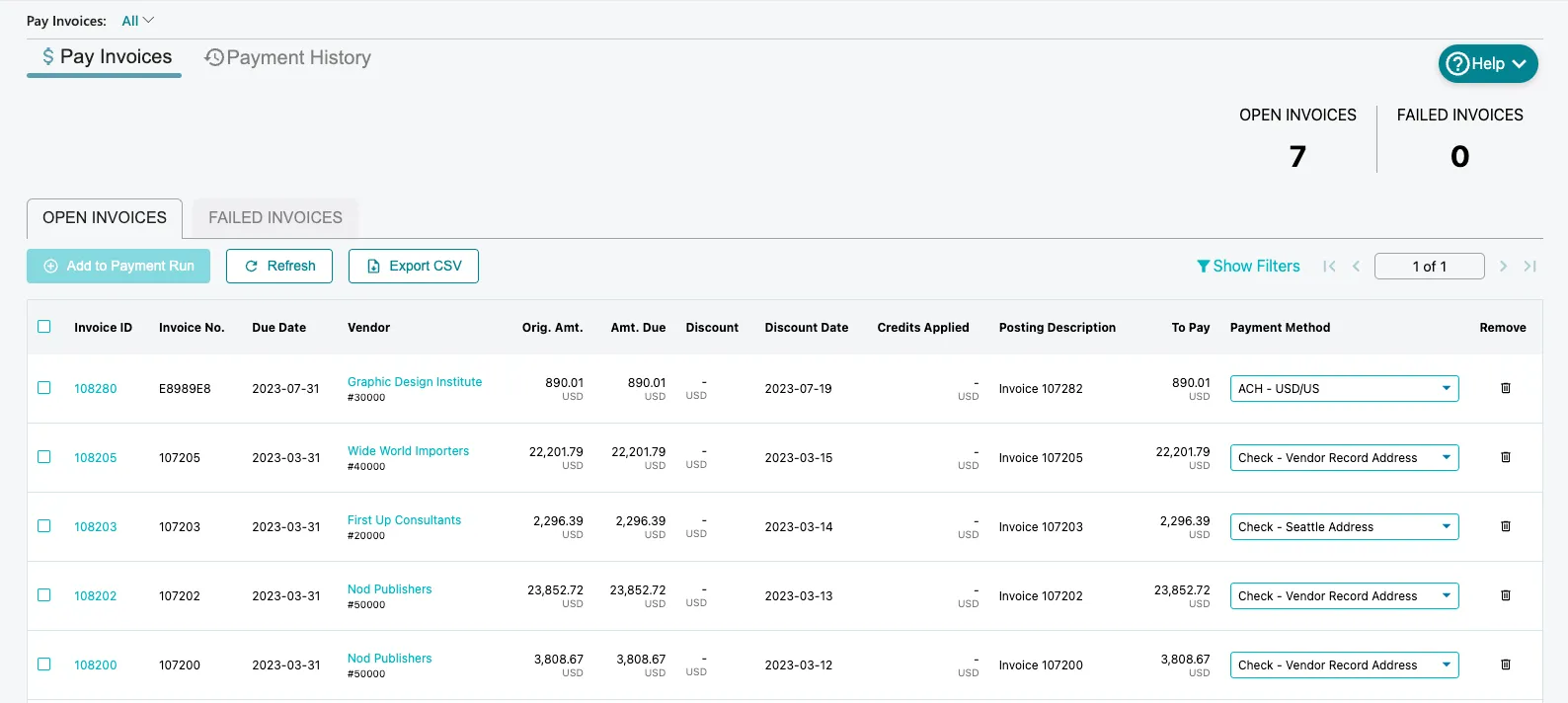Expand the Help menu button

[x=1488, y=64]
